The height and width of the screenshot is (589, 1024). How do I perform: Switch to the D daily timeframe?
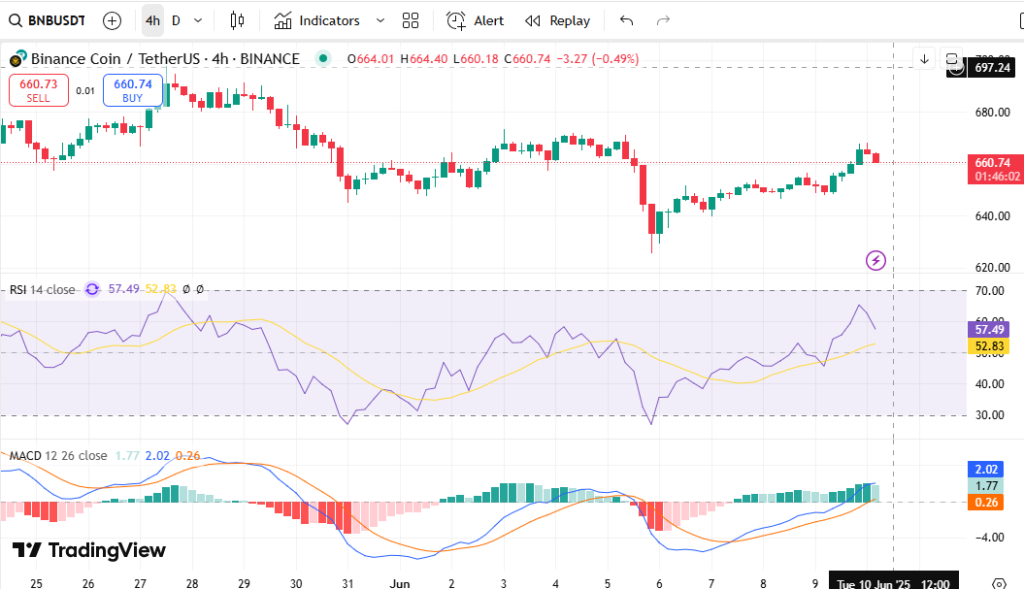tap(176, 21)
